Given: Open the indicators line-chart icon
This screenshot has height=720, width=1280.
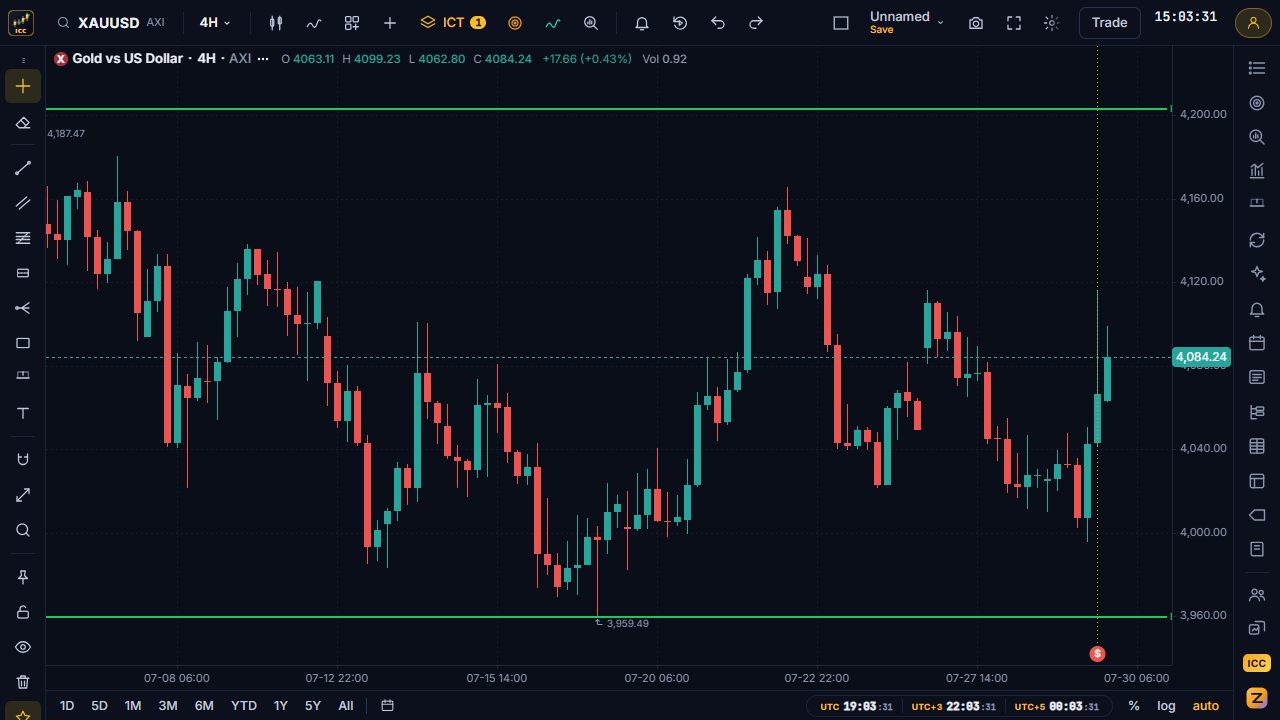Looking at the screenshot, I should click(x=314, y=22).
